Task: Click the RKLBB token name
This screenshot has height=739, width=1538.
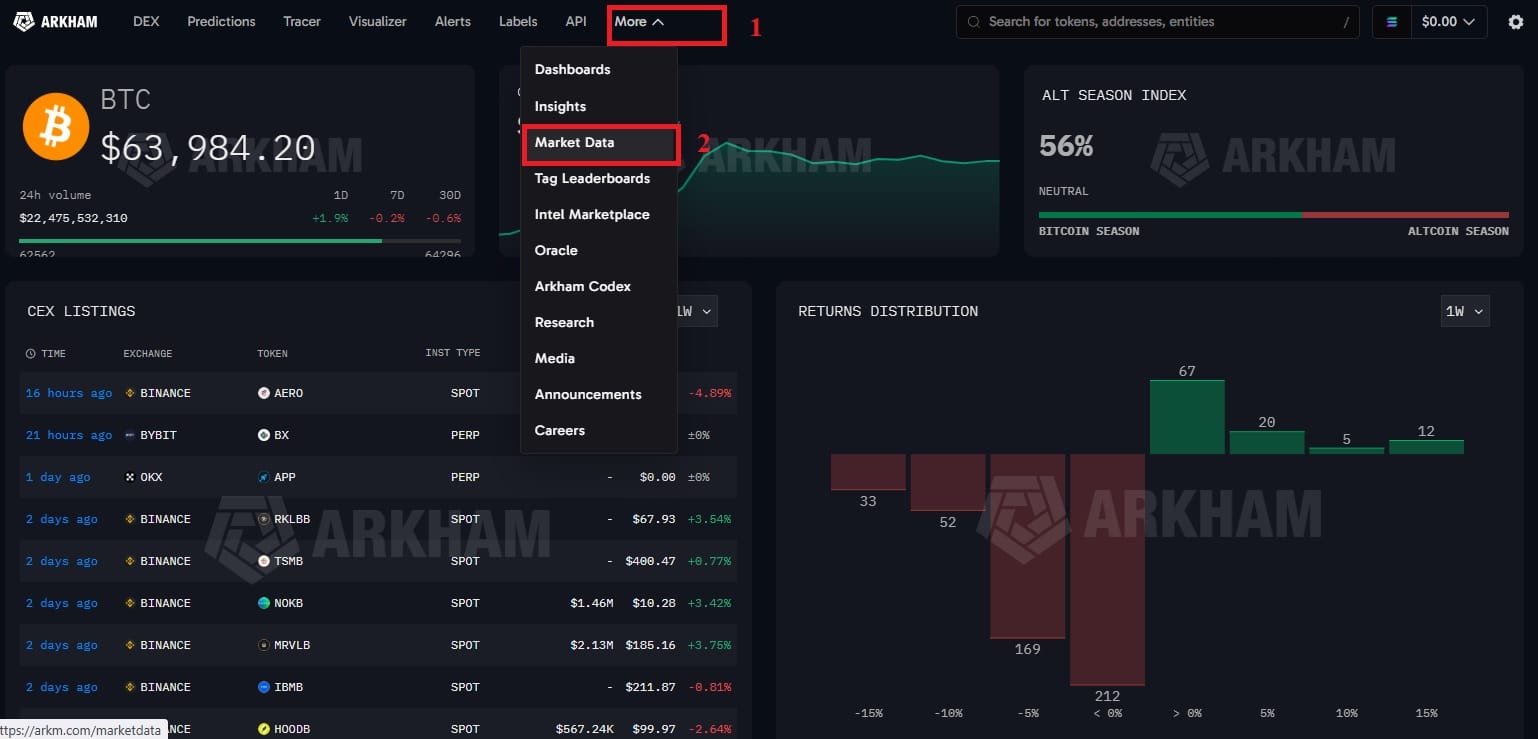Action: [x=292, y=519]
